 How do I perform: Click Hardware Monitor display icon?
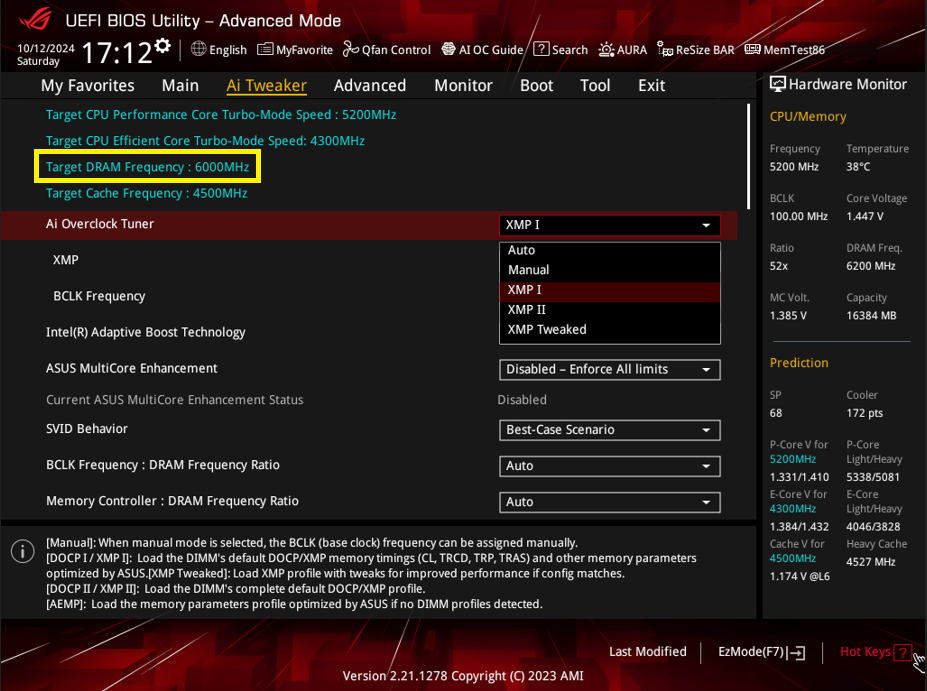[x=777, y=84]
